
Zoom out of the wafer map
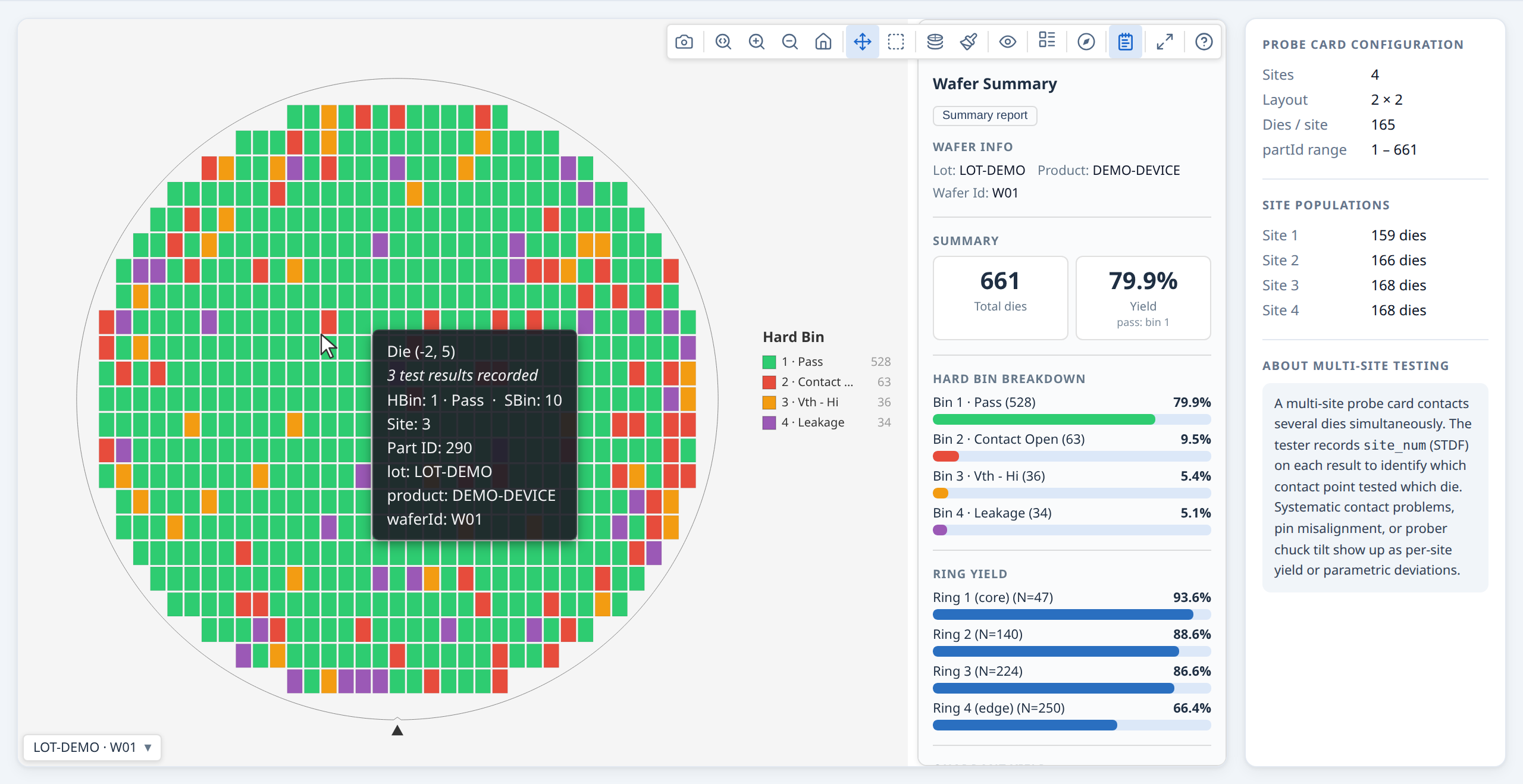point(790,42)
